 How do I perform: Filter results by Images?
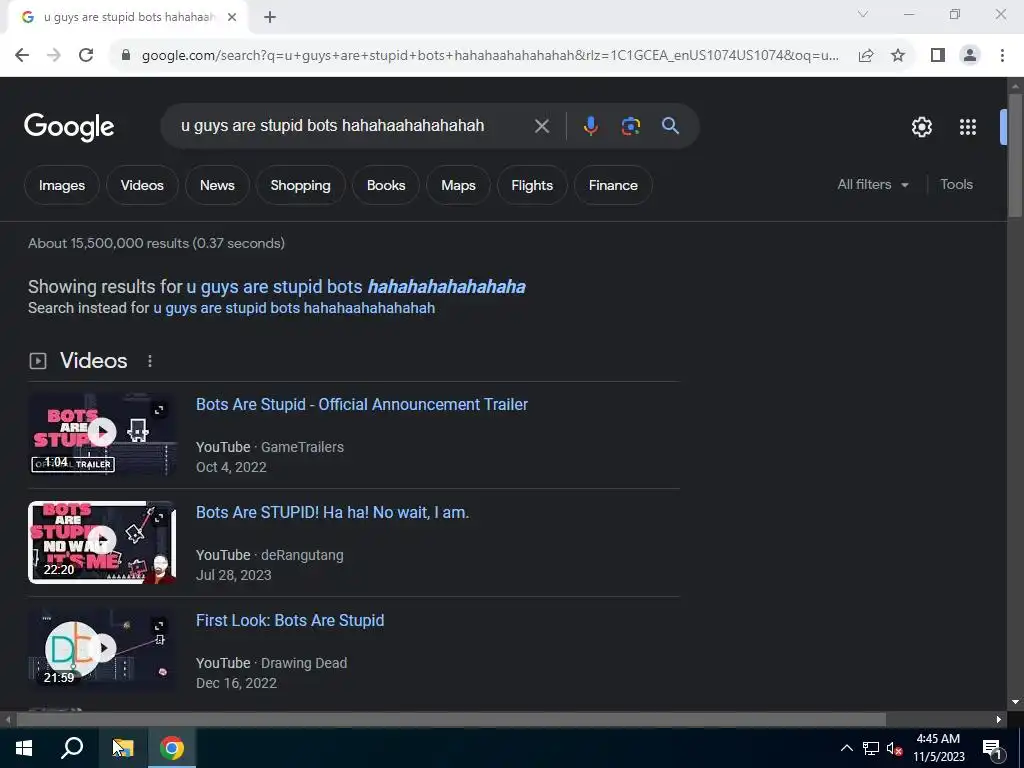click(x=62, y=185)
